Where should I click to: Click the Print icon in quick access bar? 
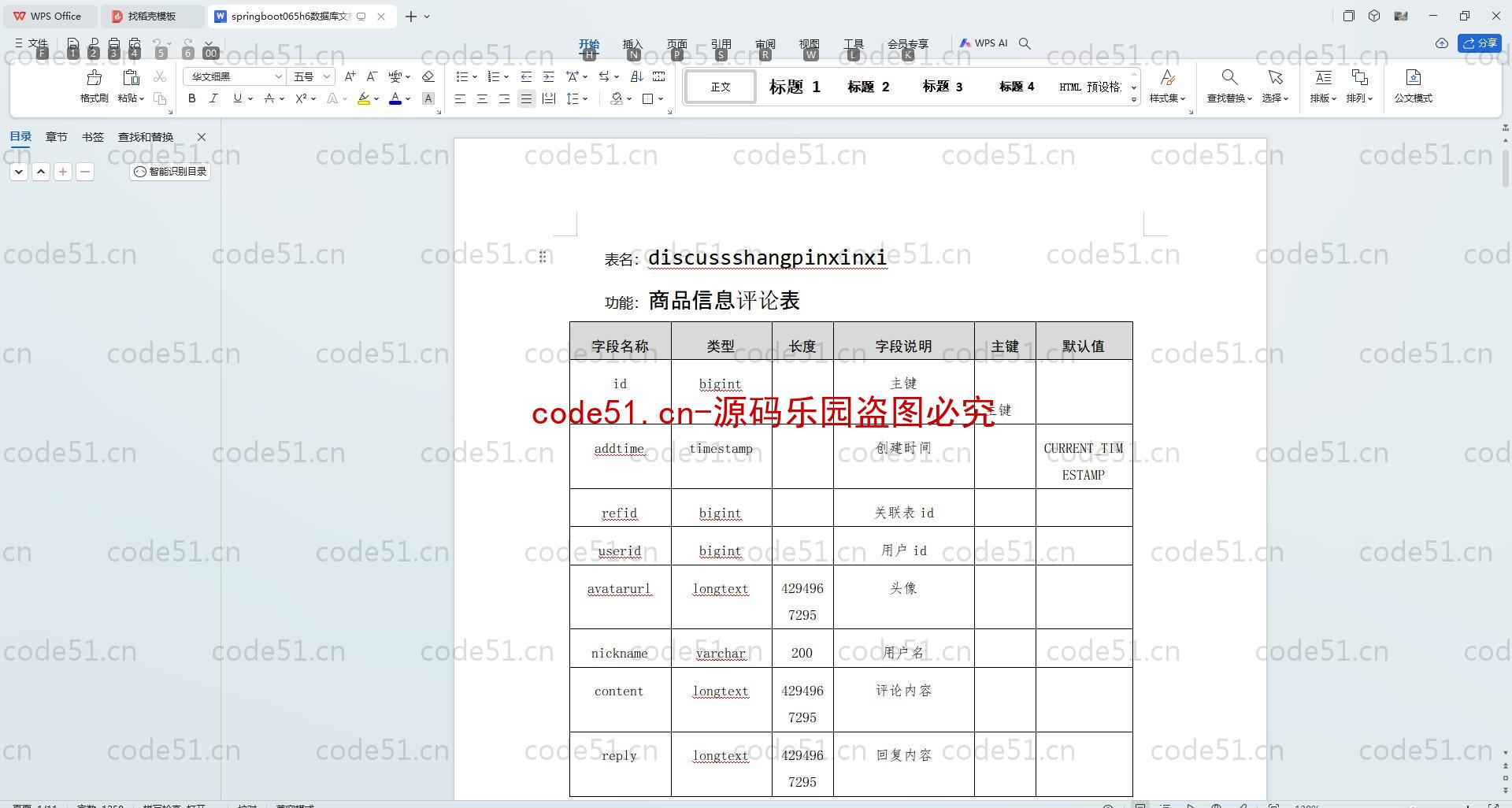[114, 43]
